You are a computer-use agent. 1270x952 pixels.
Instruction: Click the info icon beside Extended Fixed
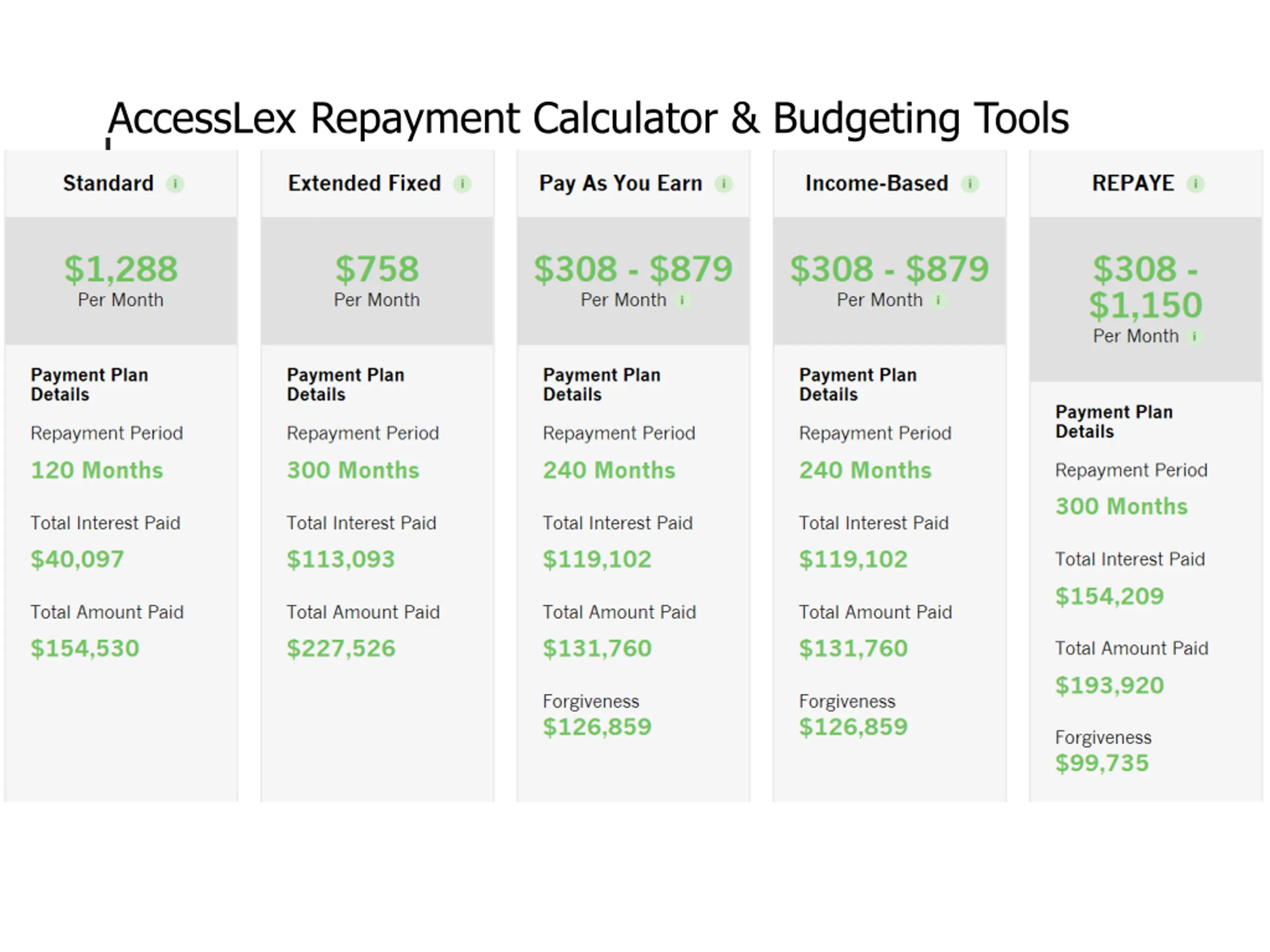(x=462, y=184)
